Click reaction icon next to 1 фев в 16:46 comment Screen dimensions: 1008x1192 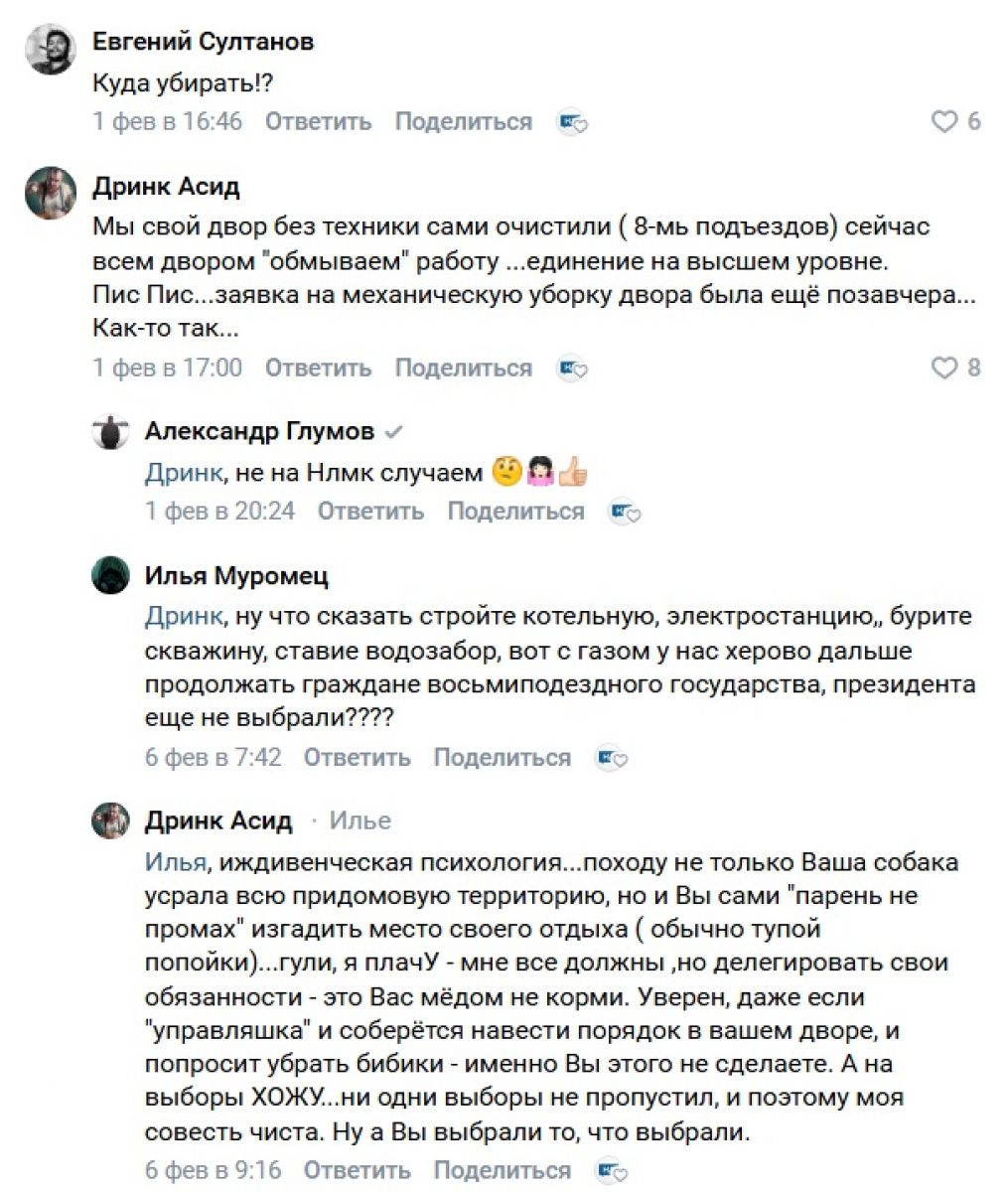click(x=572, y=122)
